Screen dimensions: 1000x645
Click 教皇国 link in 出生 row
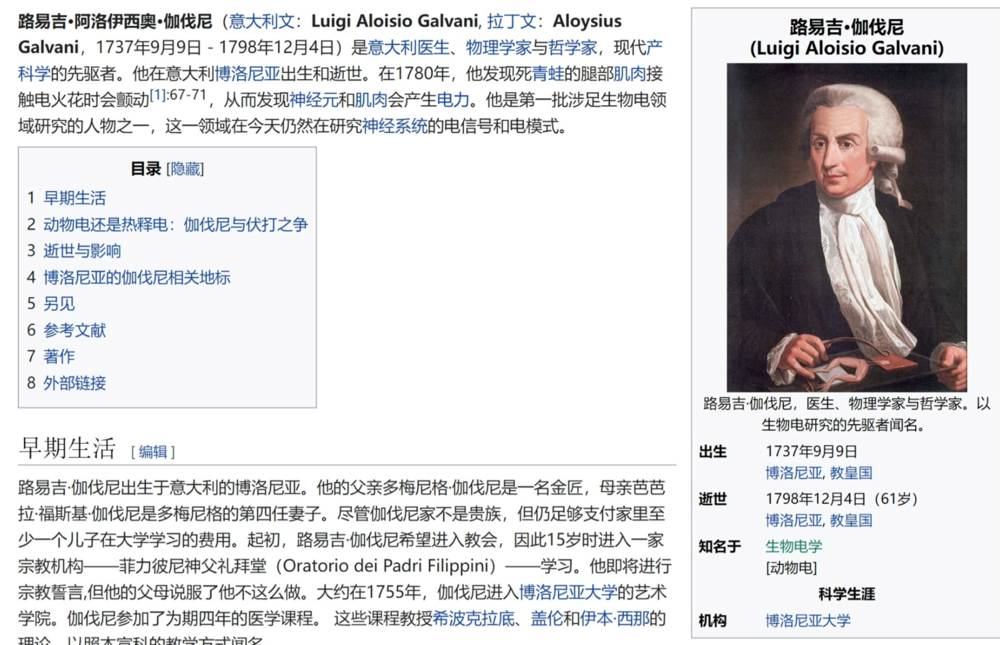tap(851, 473)
